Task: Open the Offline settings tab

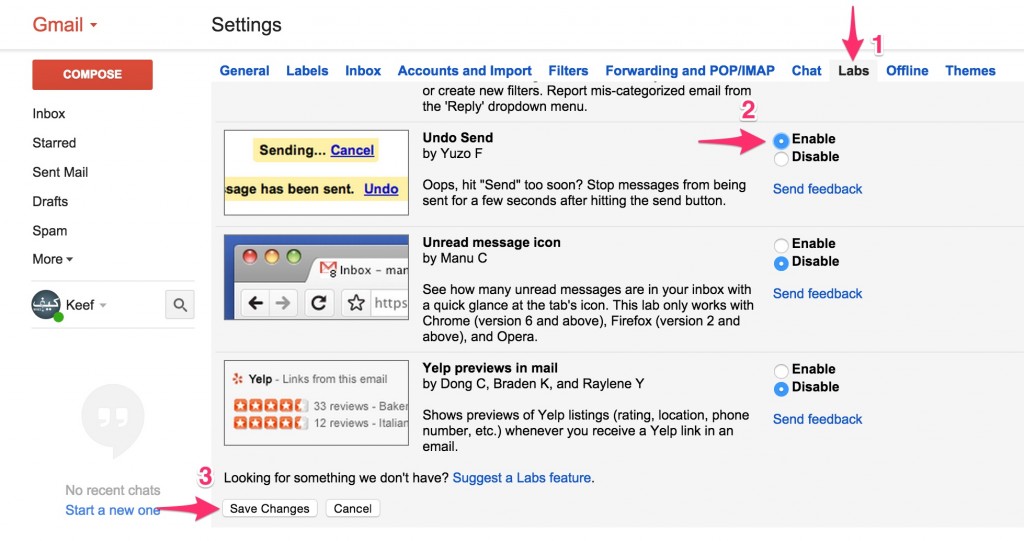Action: 907,71
